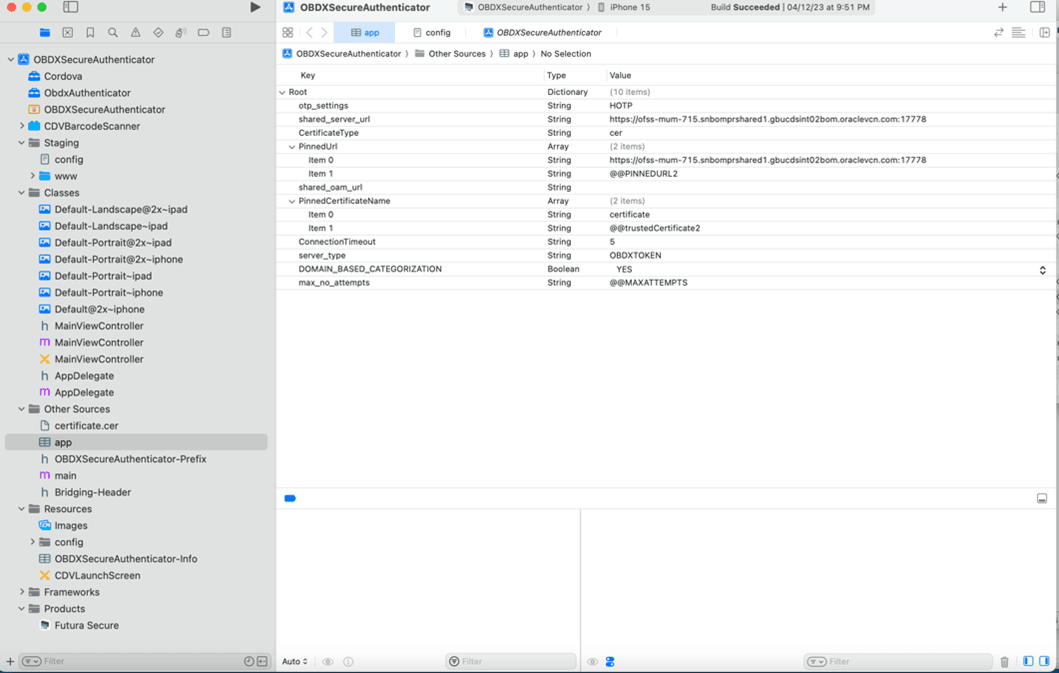The width and height of the screenshot is (1059, 673).
Task: Switch to the config editor tab
Action: coord(432,32)
